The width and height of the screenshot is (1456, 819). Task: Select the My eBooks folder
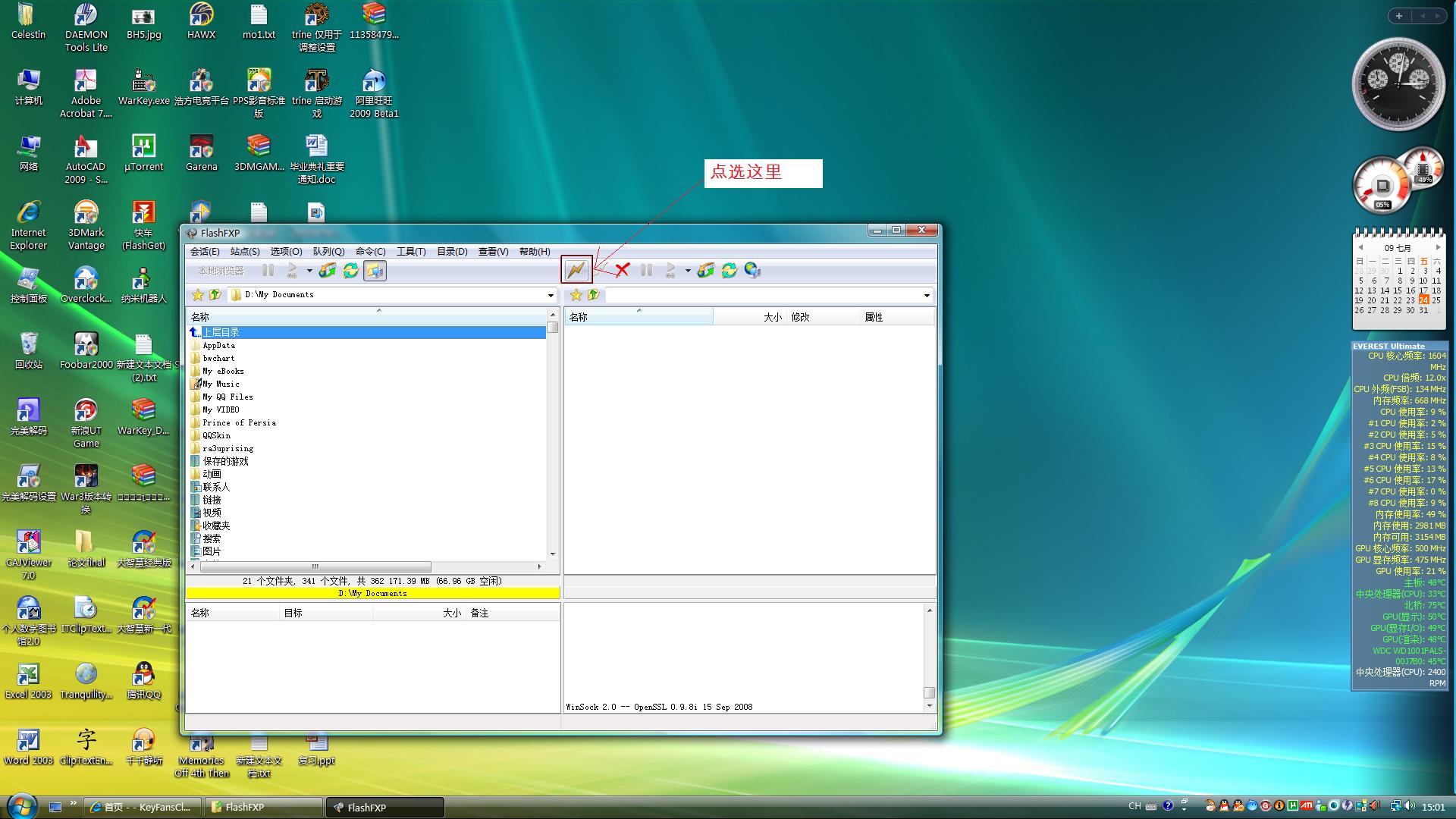[x=223, y=372]
